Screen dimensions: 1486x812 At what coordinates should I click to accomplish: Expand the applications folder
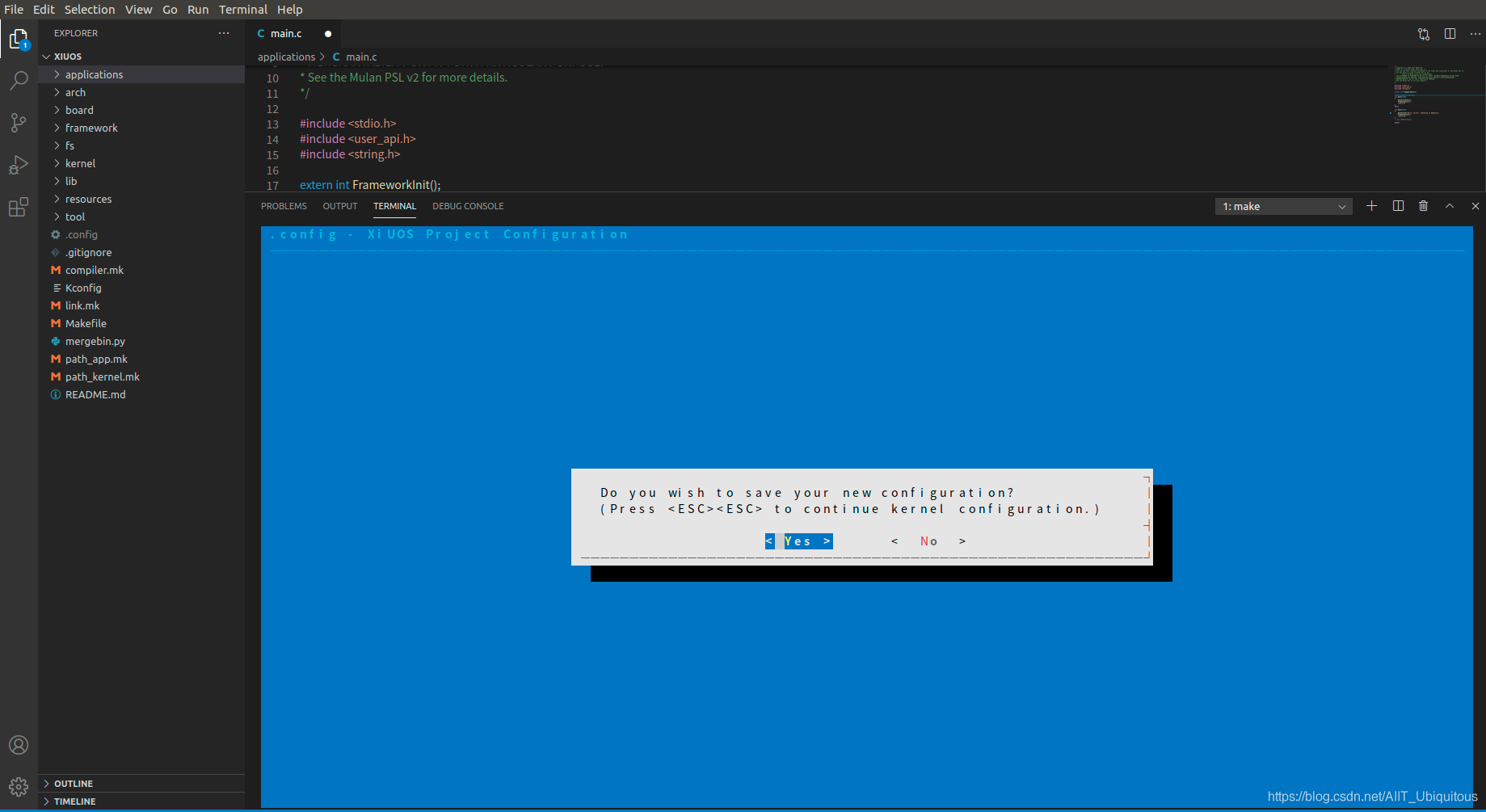pos(94,74)
